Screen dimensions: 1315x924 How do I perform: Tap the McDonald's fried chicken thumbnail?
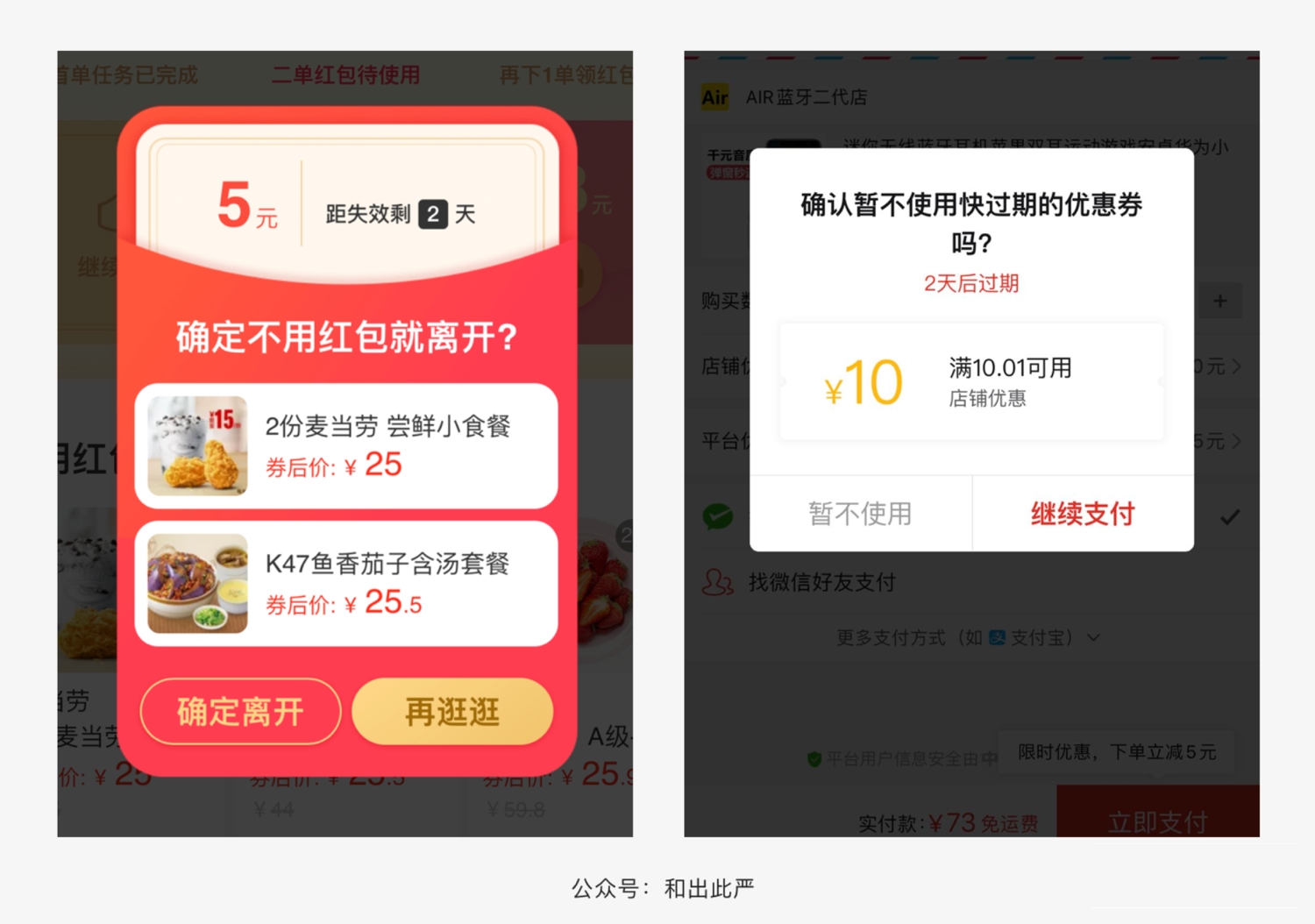(x=197, y=446)
